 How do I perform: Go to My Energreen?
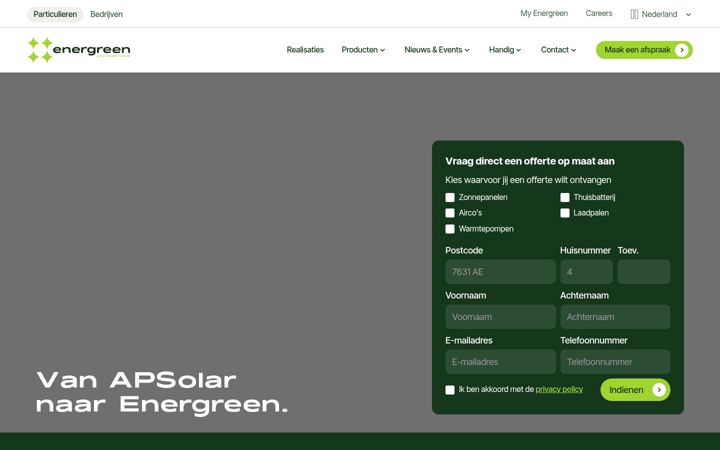click(x=544, y=13)
